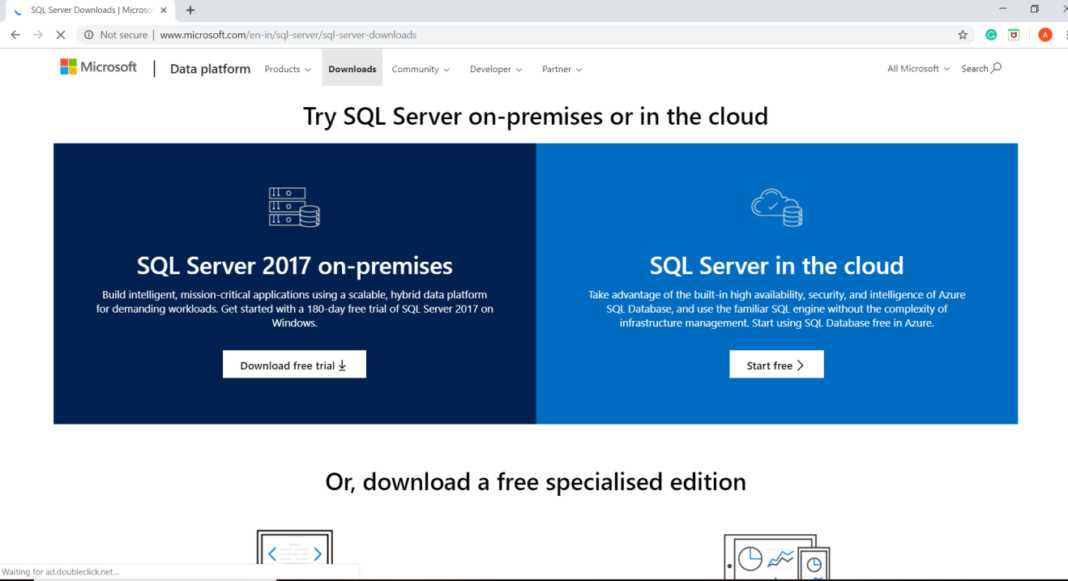The image size is (1068, 581).
Task: Open Search using the magnifier icon
Action: [x=997, y=68]
